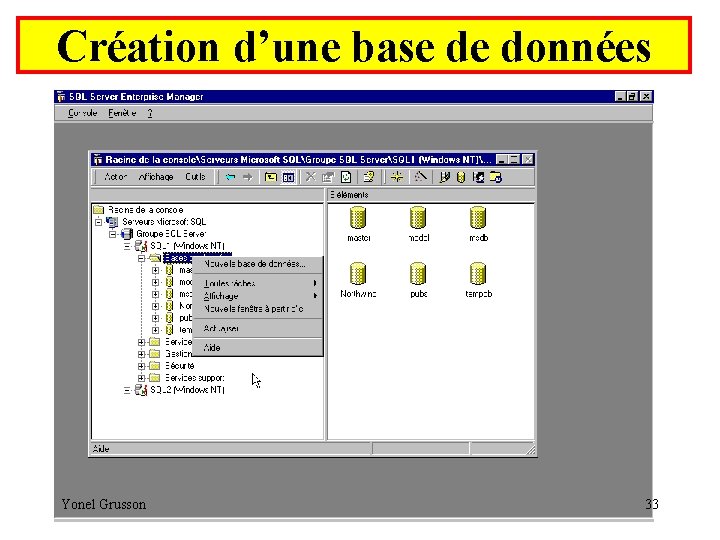Choose Actualiser in context menu
This screenshot has width=720, height=540.
click(258, 329)
